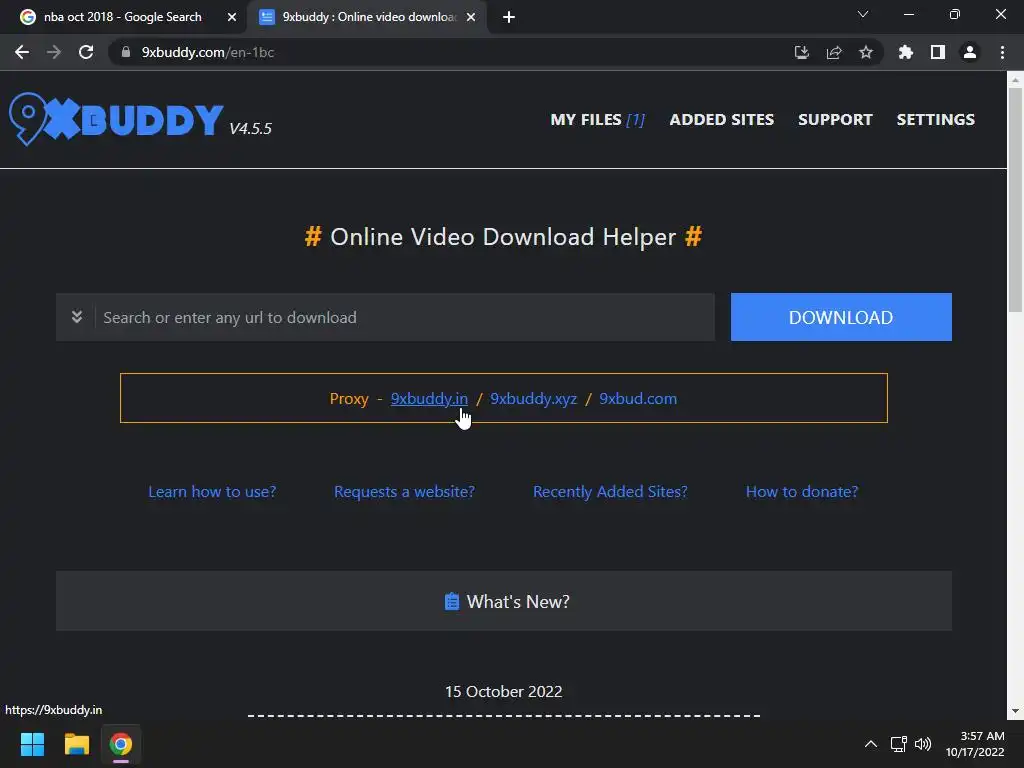The width and height of the screenshot is (1024, 768).
Task: Click Online Video Download Helper heading
Action: [x=503, y=236]
